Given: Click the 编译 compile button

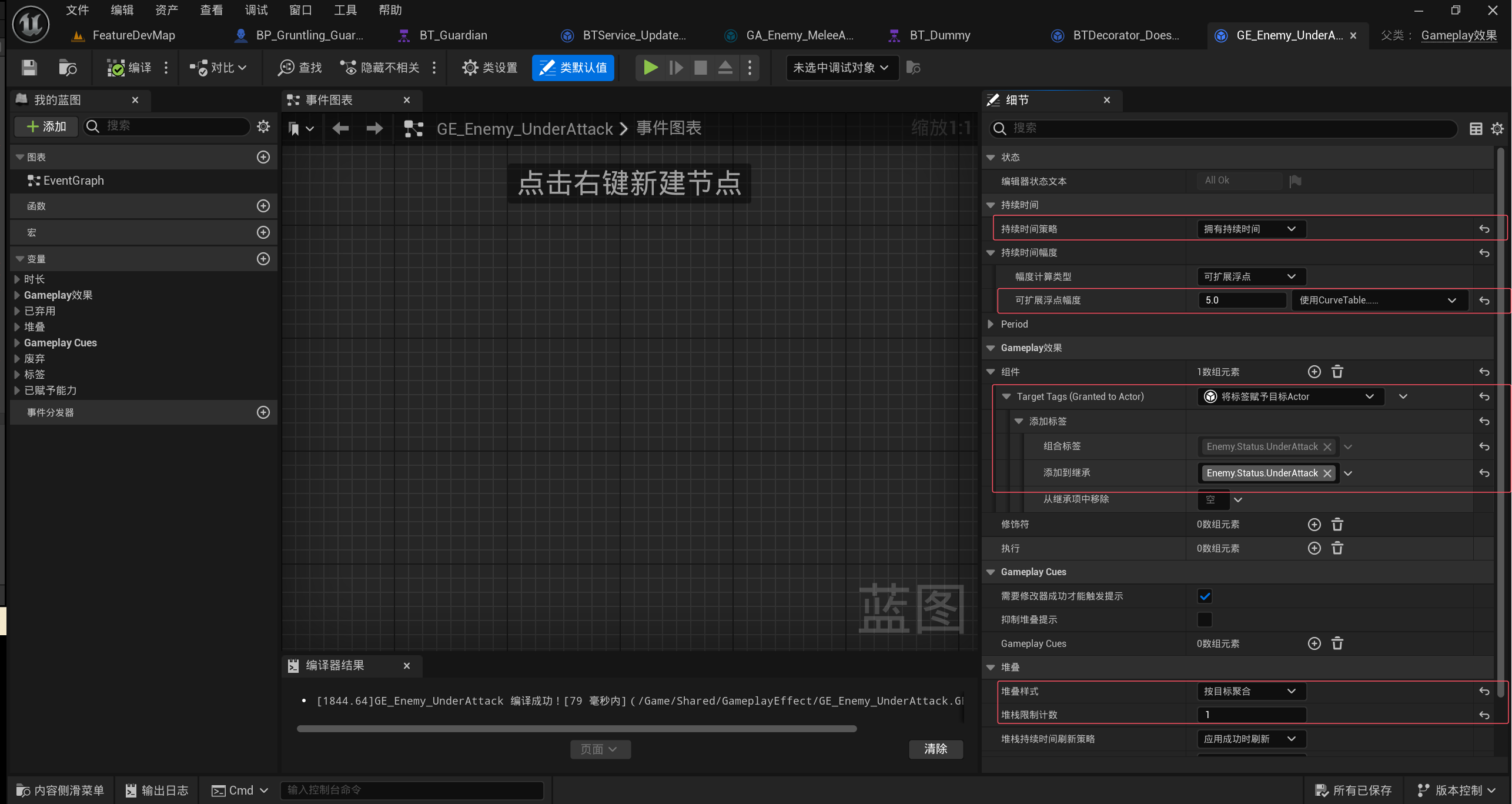Looking at the screenshot, I should (x=131, y=68).
